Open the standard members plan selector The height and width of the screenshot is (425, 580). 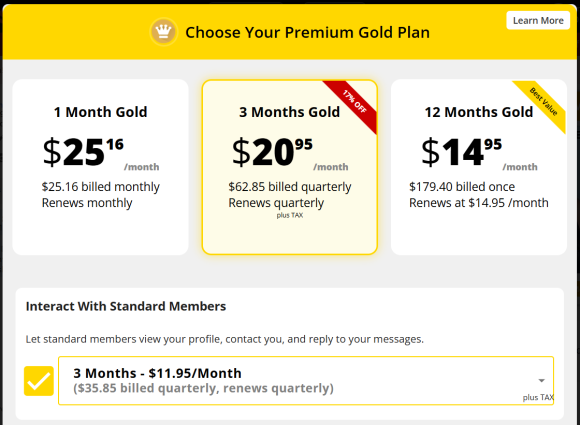306,381
